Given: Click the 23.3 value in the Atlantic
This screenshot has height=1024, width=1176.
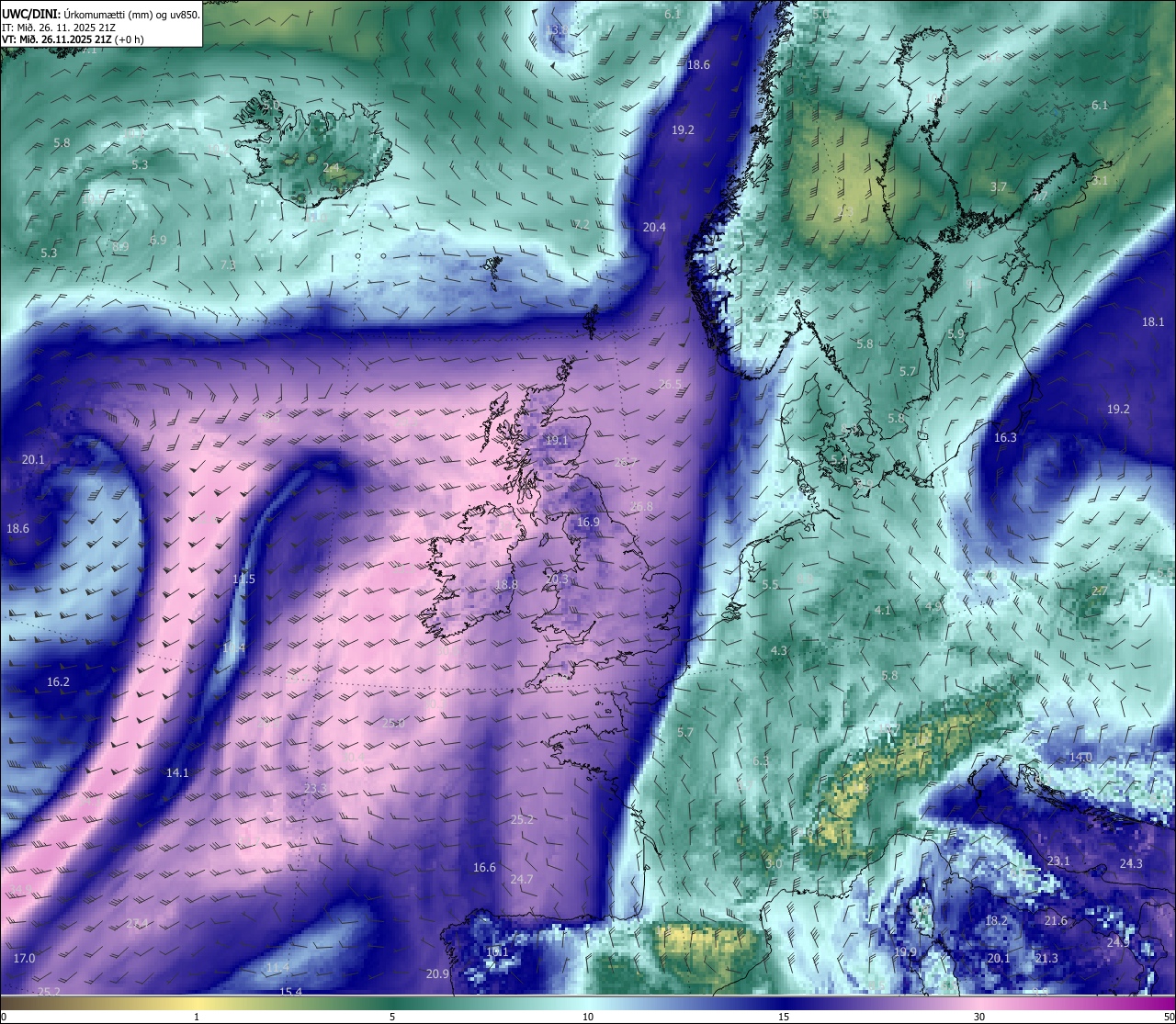Looking at the screenshot, I should (314, 788).
